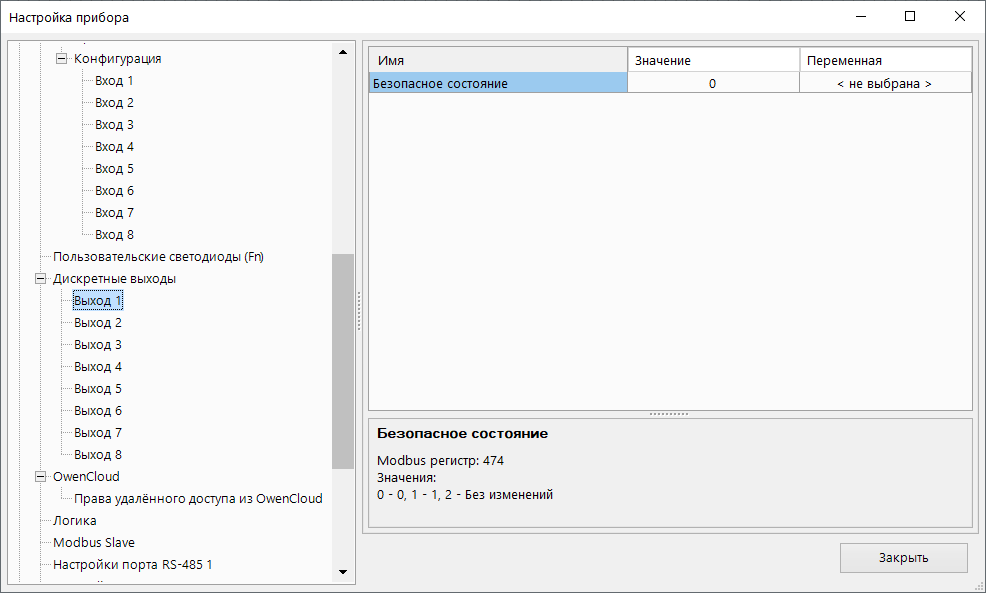Open the Modbus Slave settings
This screenshot has width=986, height=593.
pyautogui.click(x=93, y=543)
